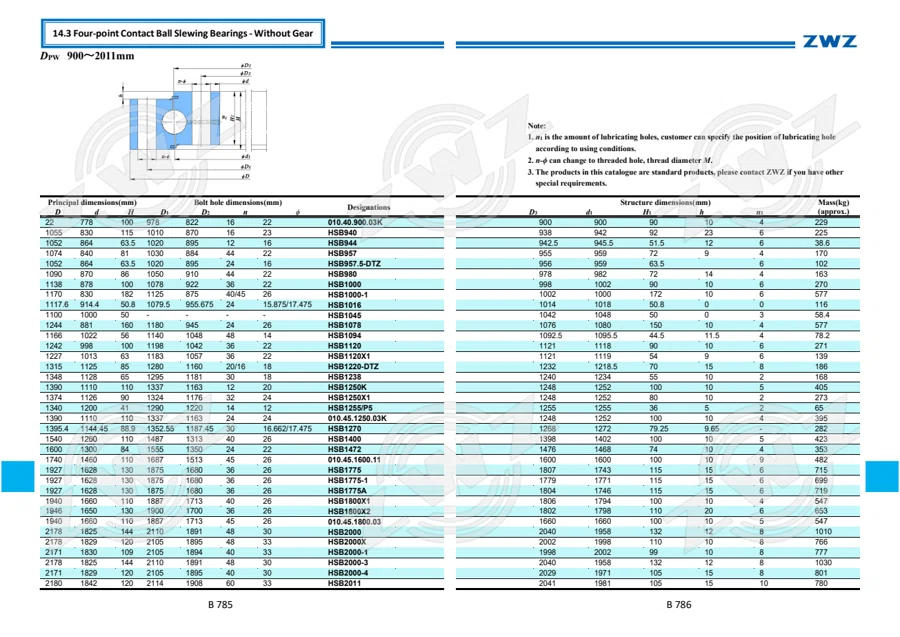This screenshot has width=900, height=637.
Task: Click the mass value '38.6'
Action: click(x=822, y=243)
